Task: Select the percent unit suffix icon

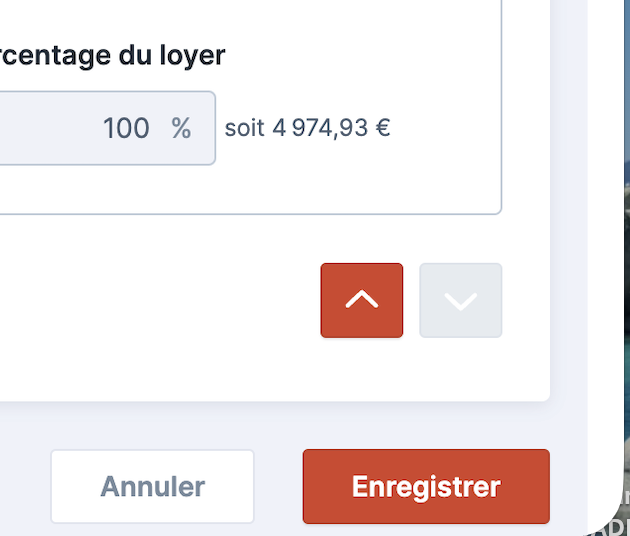Action: point(181,128)
